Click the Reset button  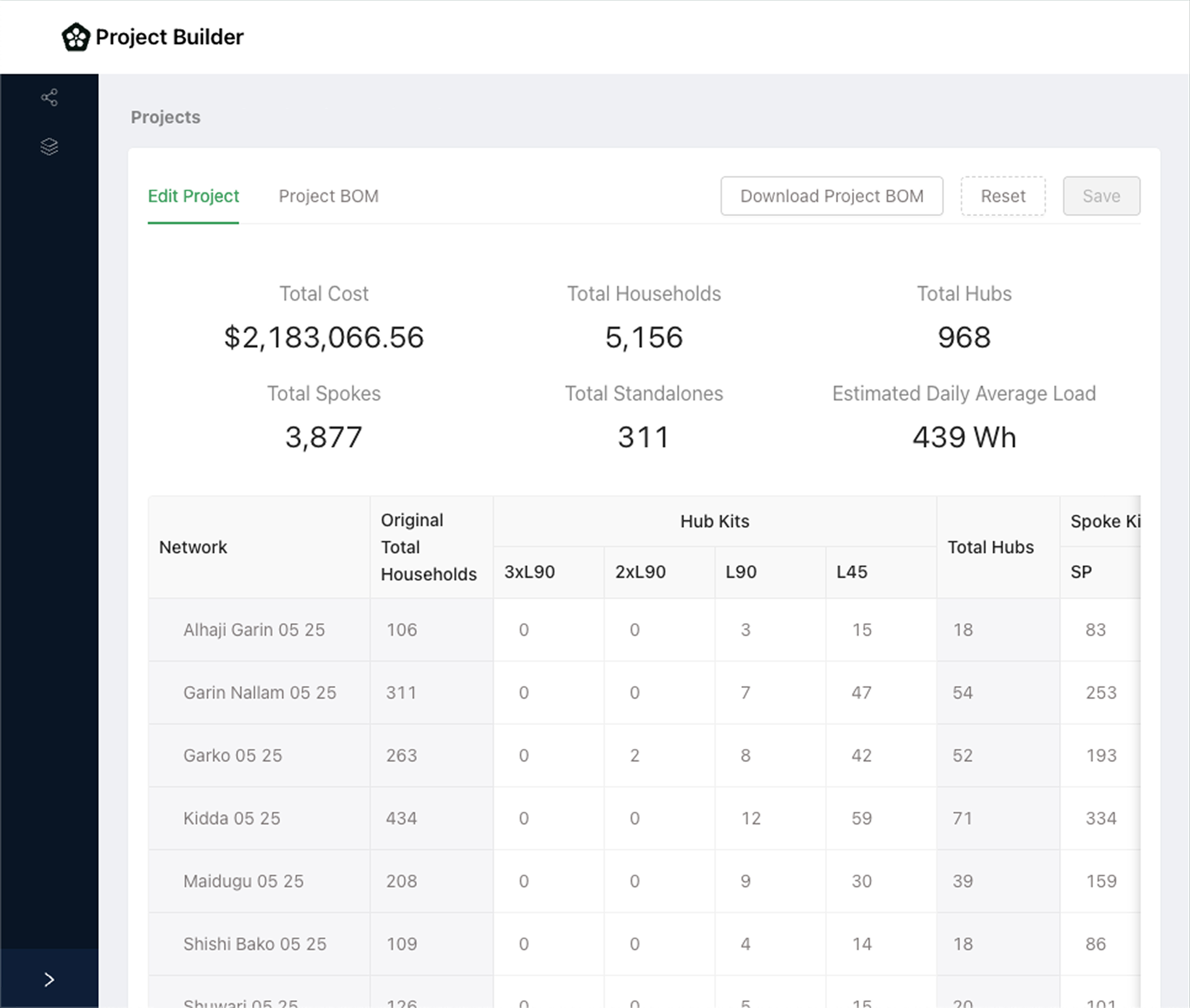[x=1003, y=196]
